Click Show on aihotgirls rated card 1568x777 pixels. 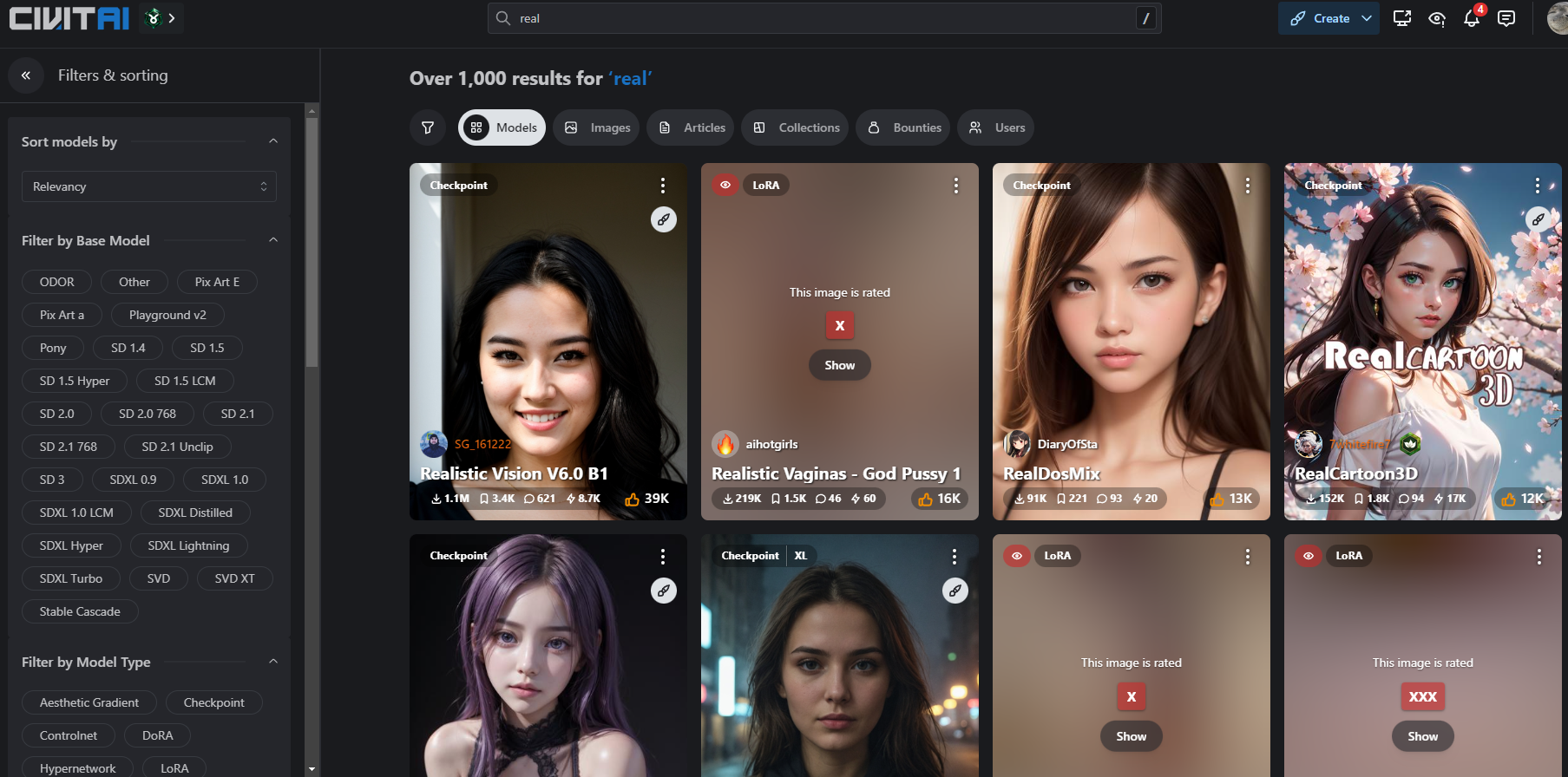tap(840, 365)
